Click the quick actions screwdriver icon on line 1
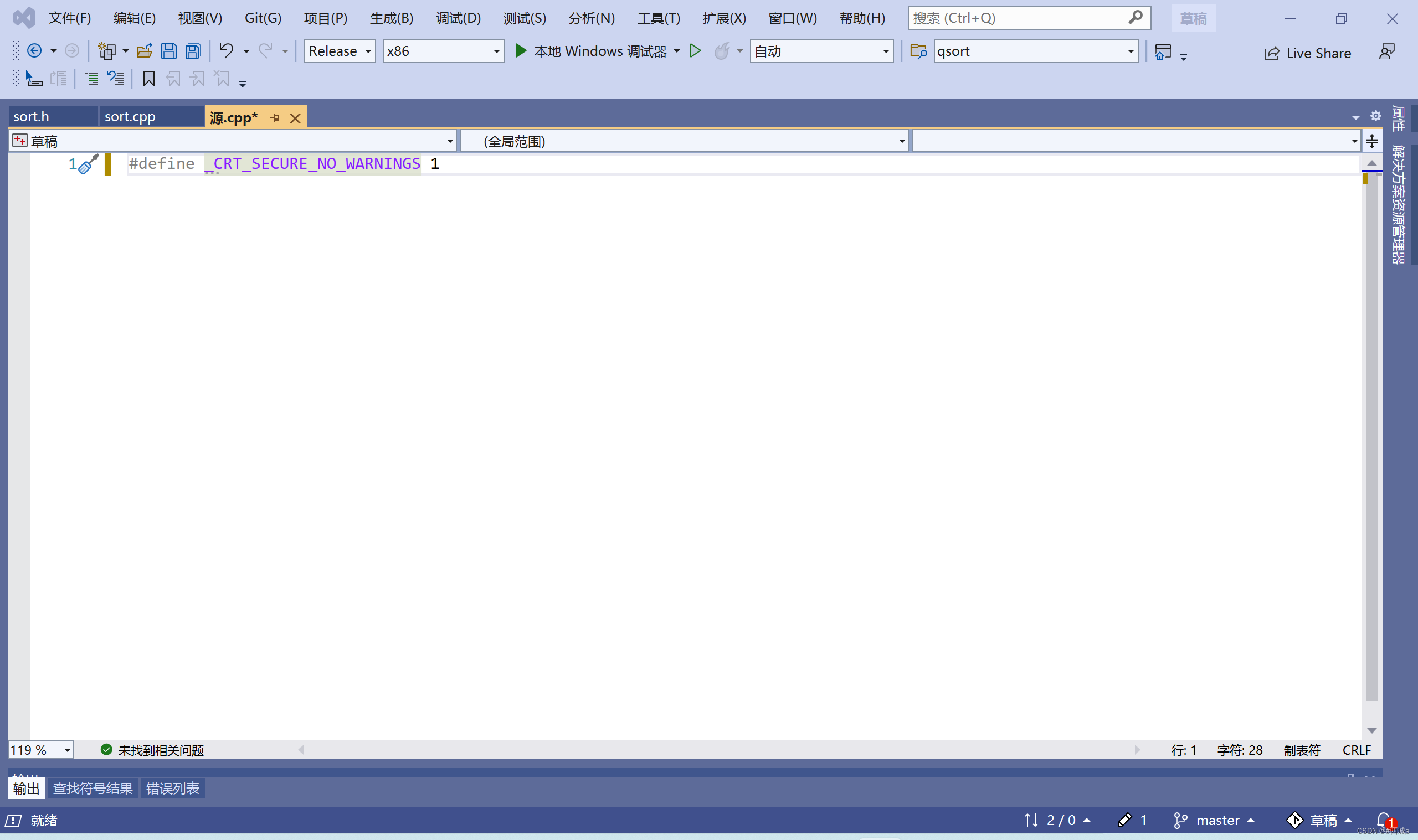The image size is (1418, 840). [x=88, y=164]
